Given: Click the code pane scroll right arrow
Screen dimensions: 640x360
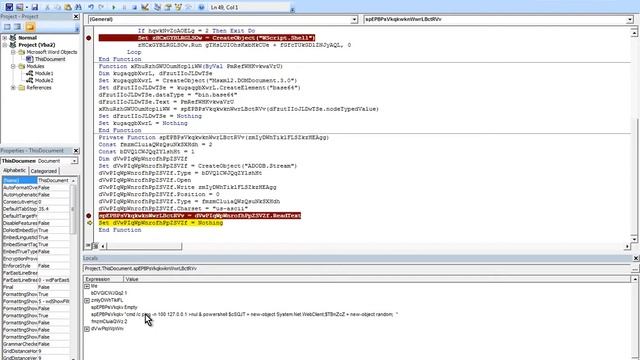Looking at the screenshot, I should click(627, 246).
